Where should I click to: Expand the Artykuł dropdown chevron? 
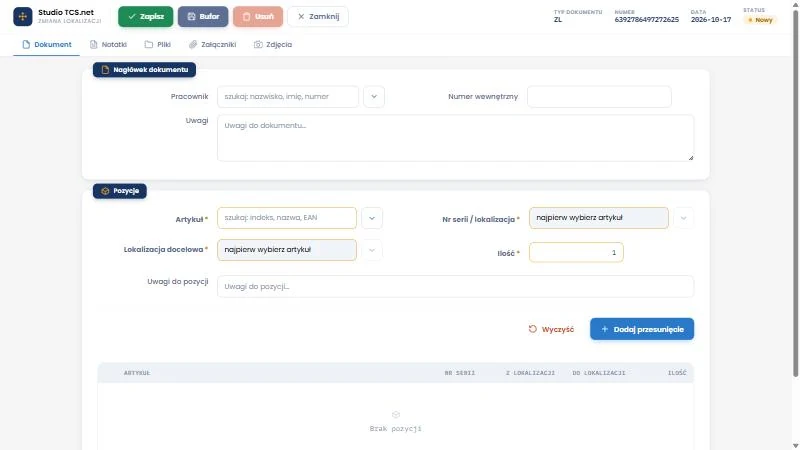point(372,218)
